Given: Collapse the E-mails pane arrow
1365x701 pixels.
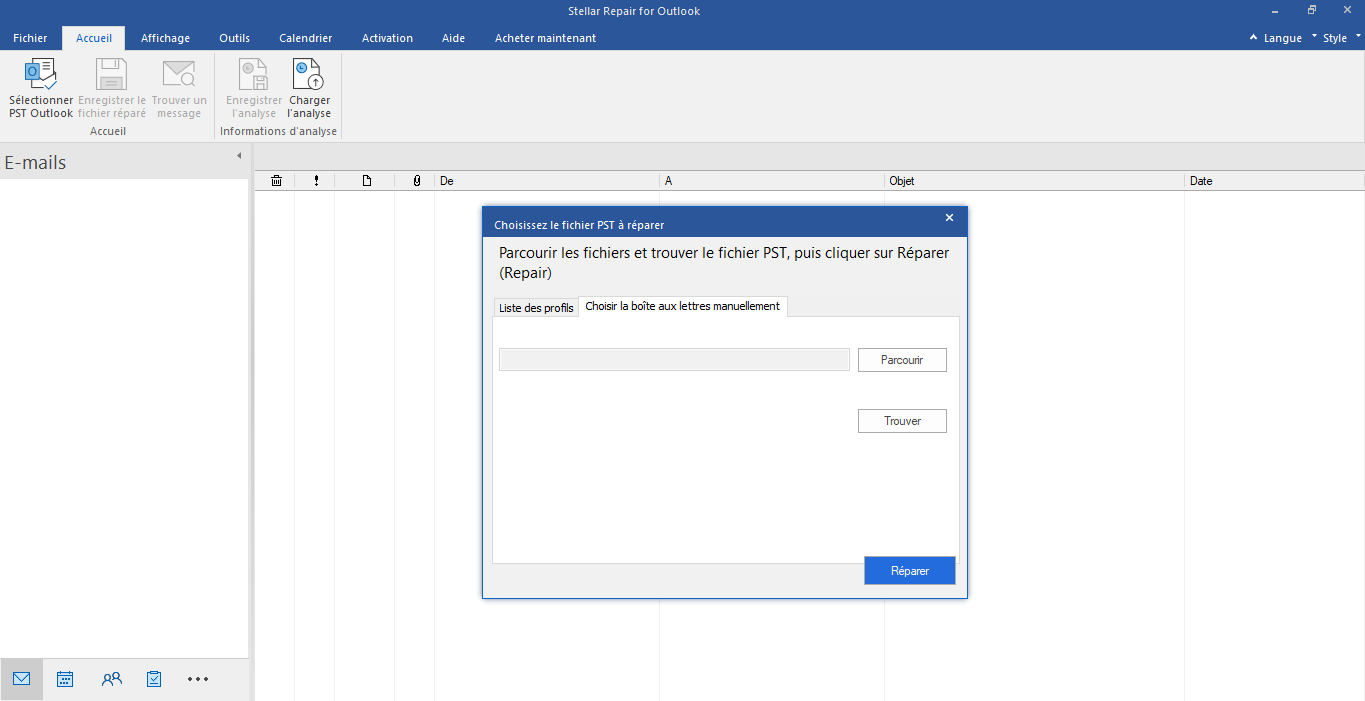Looking at the screenshot, I should [x=239, y=156].
